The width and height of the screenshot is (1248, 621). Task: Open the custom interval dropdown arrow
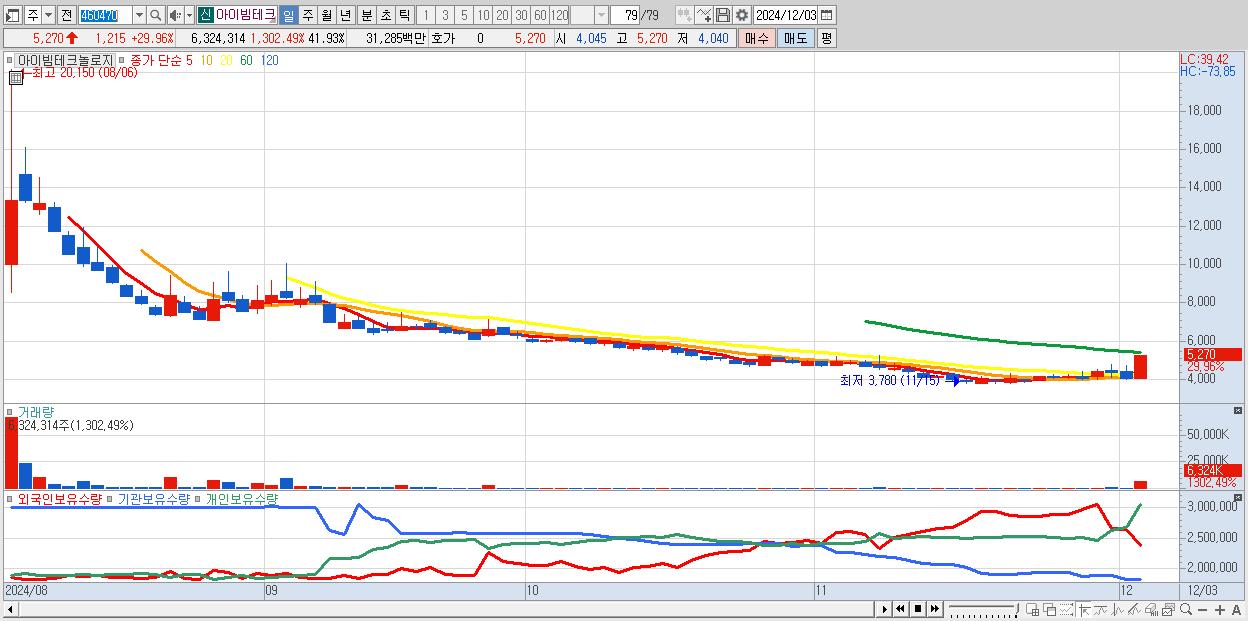[601, 16]
